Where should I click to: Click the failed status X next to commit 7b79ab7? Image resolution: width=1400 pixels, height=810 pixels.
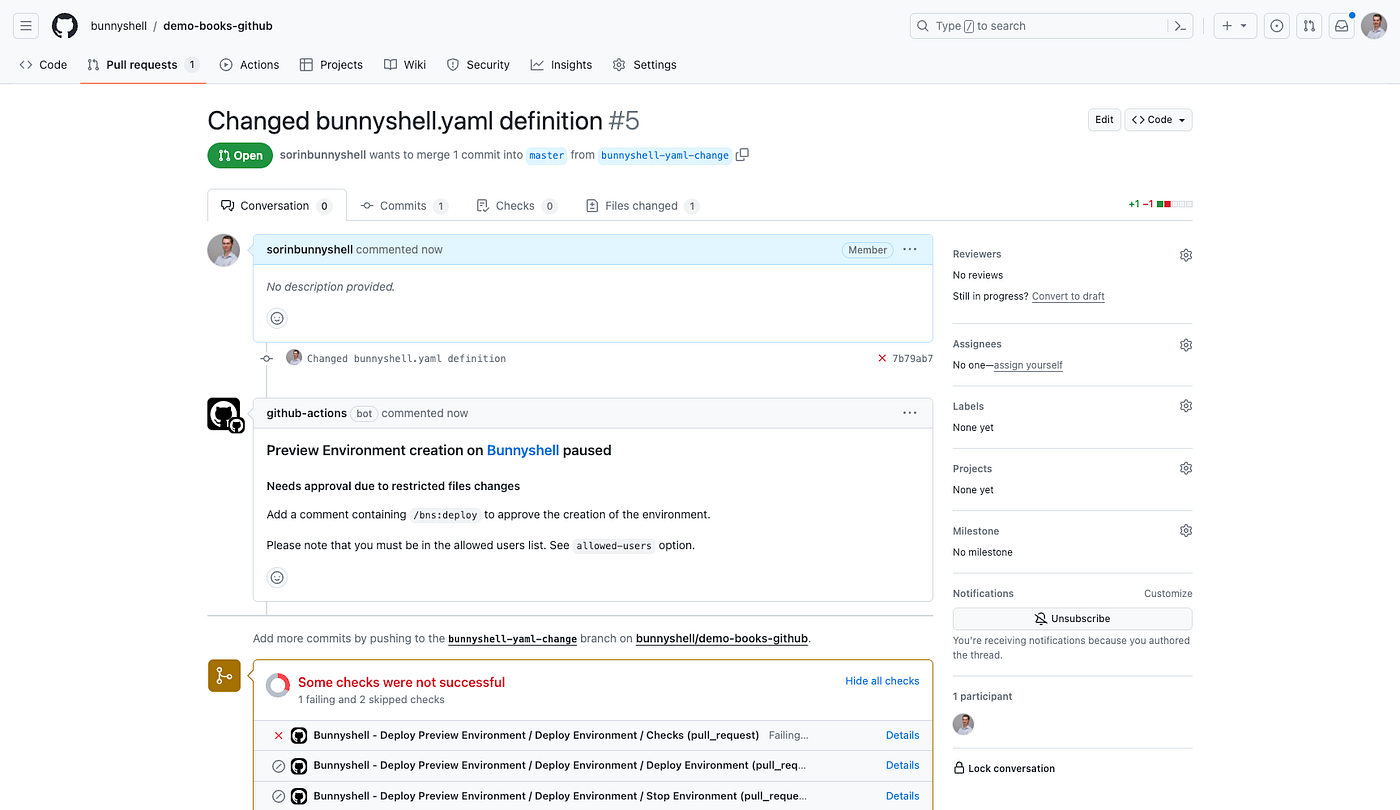tap(882, 358)
